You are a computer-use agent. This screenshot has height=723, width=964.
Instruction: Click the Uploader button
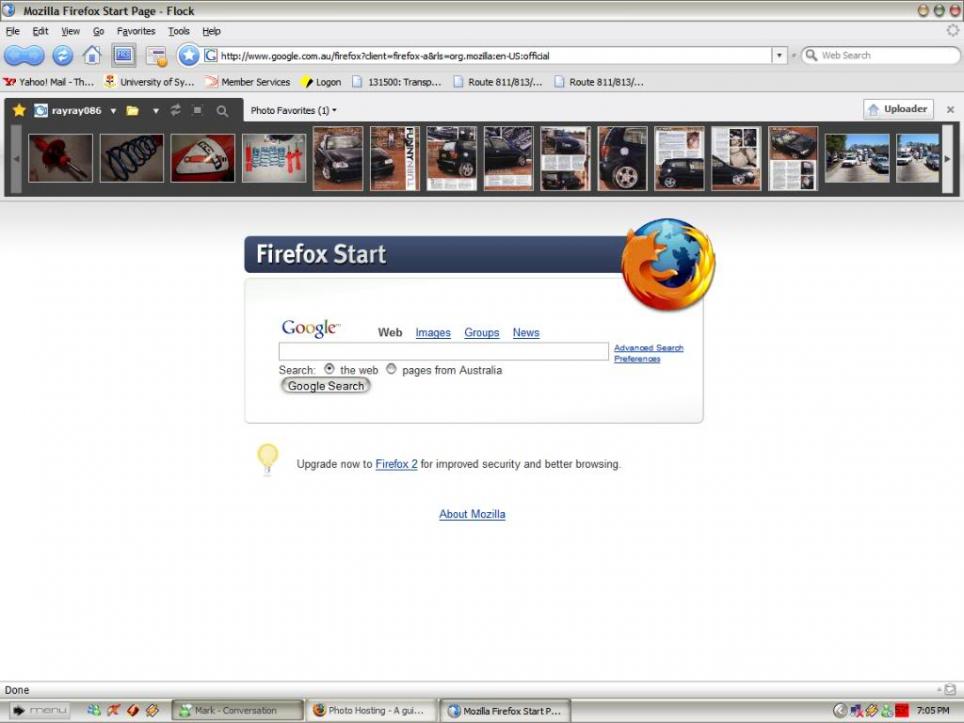pyautogui.click(x=898, y=109)
